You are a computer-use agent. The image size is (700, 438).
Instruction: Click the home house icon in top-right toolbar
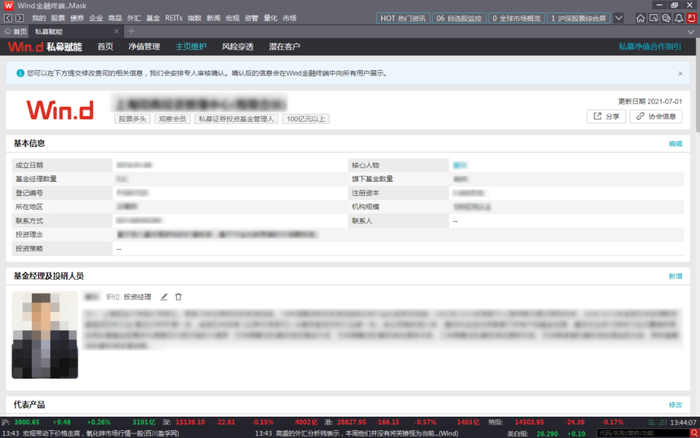pyautogui.click(x=640, y=18)
